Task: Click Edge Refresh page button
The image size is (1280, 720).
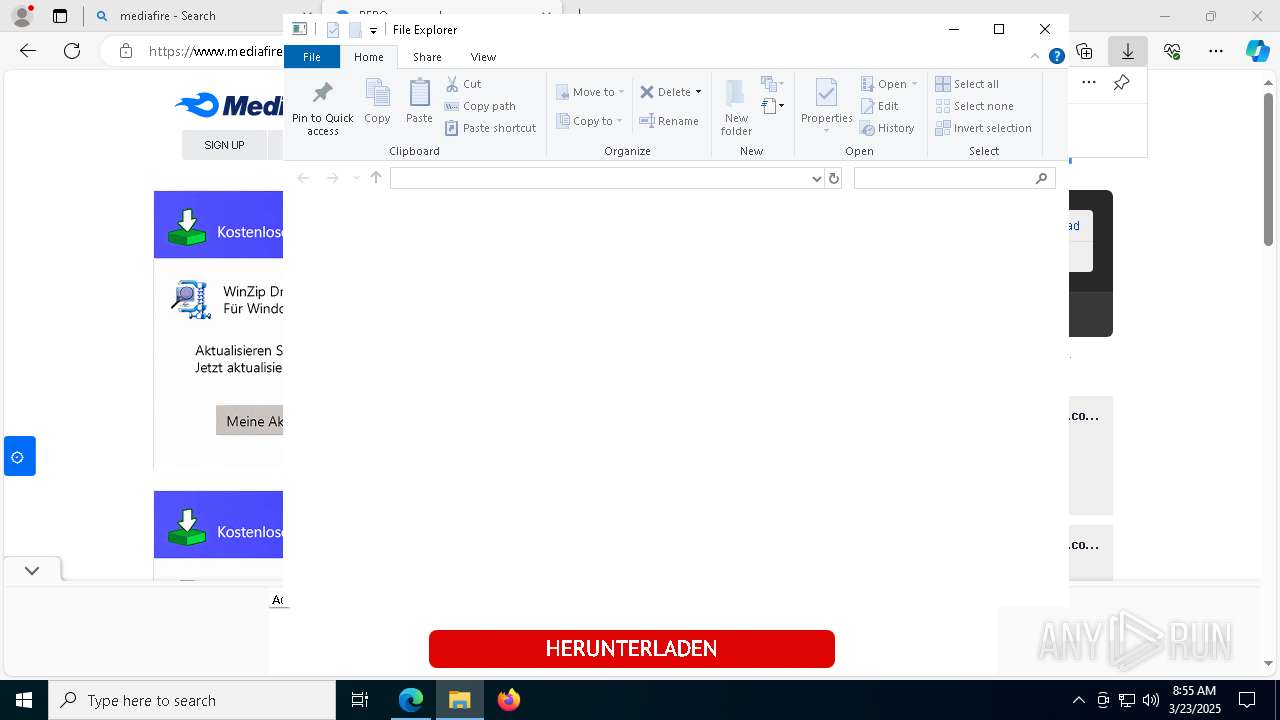Action: tap(72, 51)
